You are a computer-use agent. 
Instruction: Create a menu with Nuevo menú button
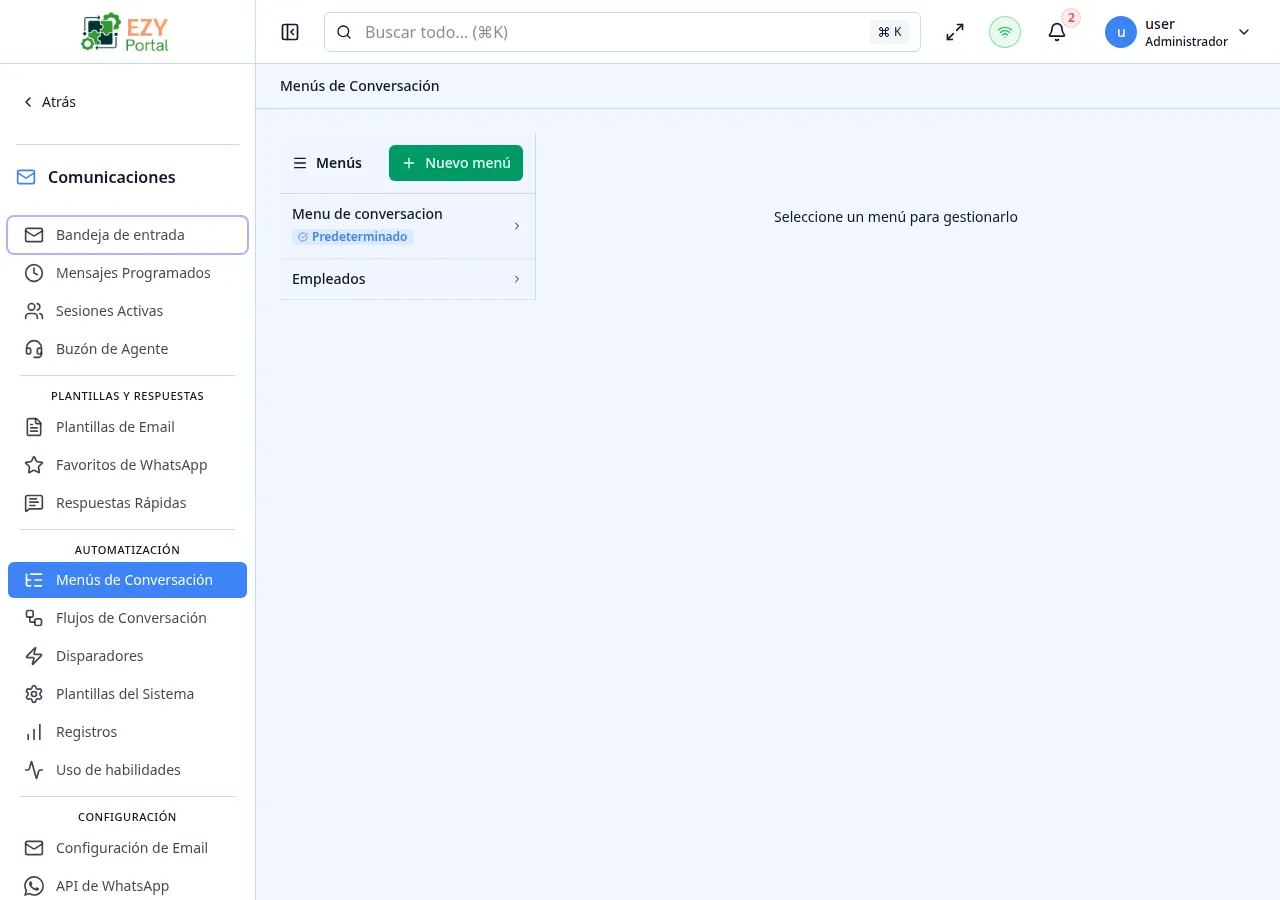coord(456,163)
